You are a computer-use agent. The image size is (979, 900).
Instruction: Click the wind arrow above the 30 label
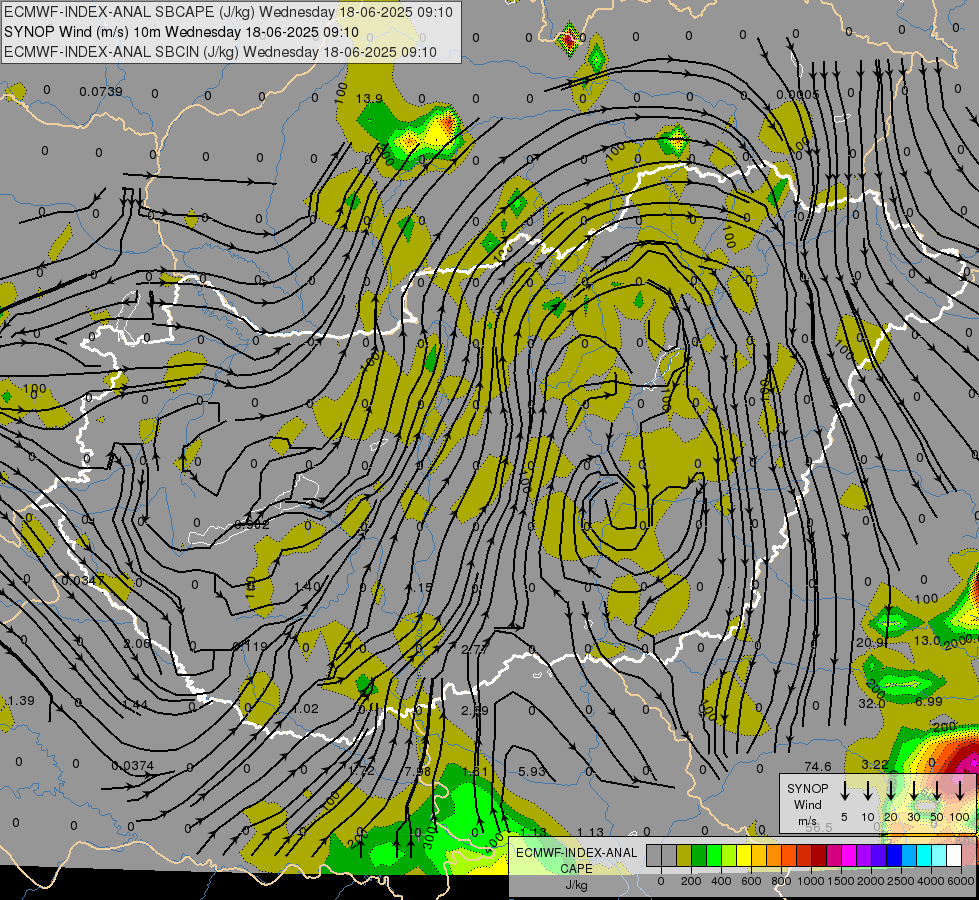pyautogui.click(x=914, y=791)
